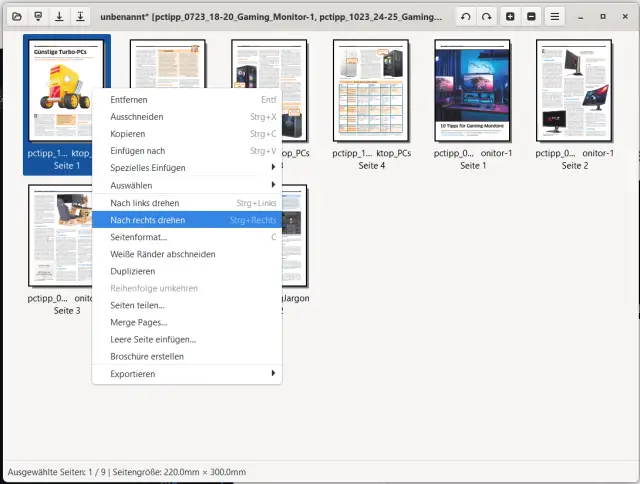The image size is (640, 484).
Task: Click the Save As icon
Action: [80, 17]
